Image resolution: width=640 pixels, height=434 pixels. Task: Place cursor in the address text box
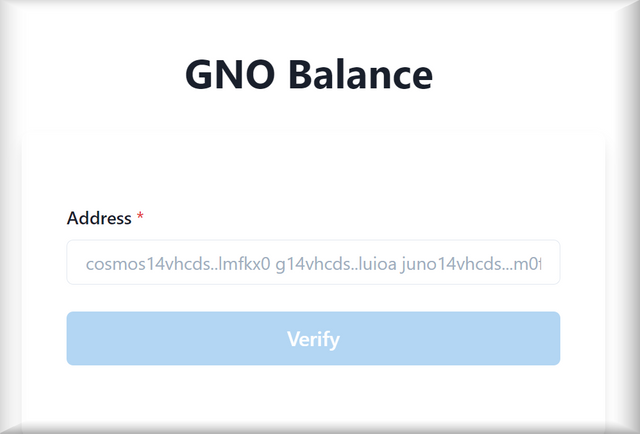(x=313, y=262)
